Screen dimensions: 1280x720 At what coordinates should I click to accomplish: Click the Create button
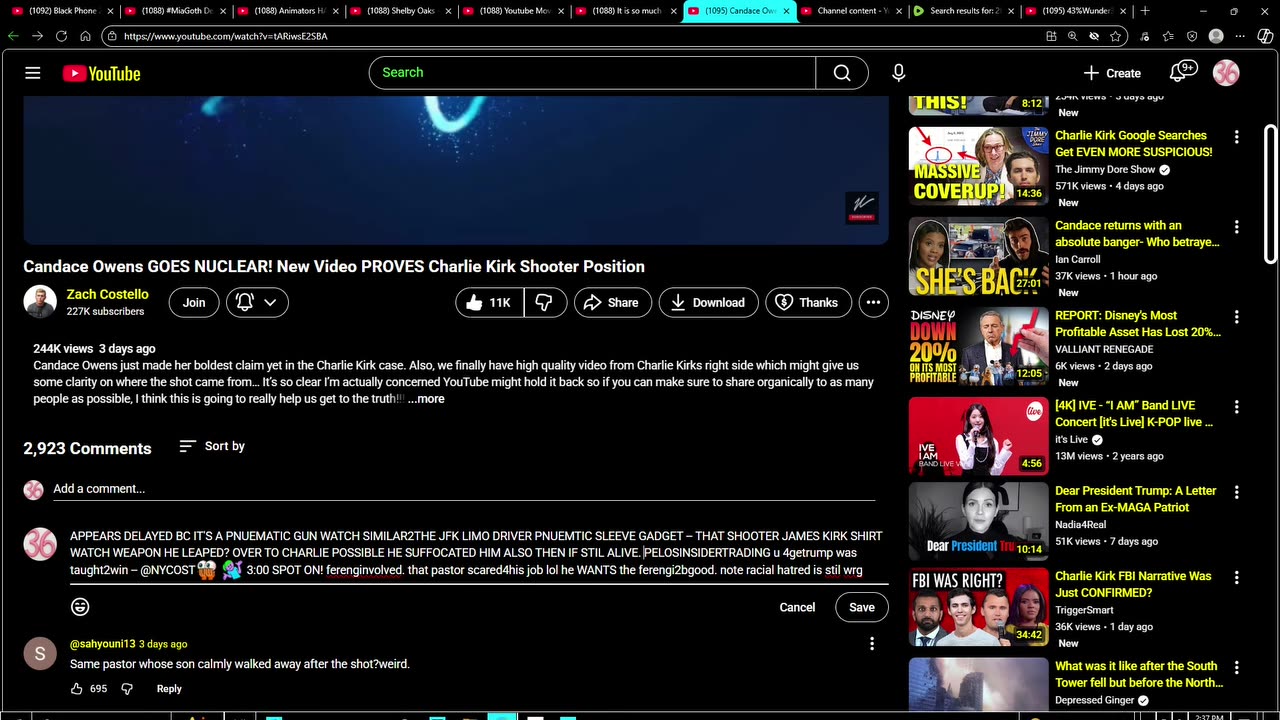[x=1112, y=73]
